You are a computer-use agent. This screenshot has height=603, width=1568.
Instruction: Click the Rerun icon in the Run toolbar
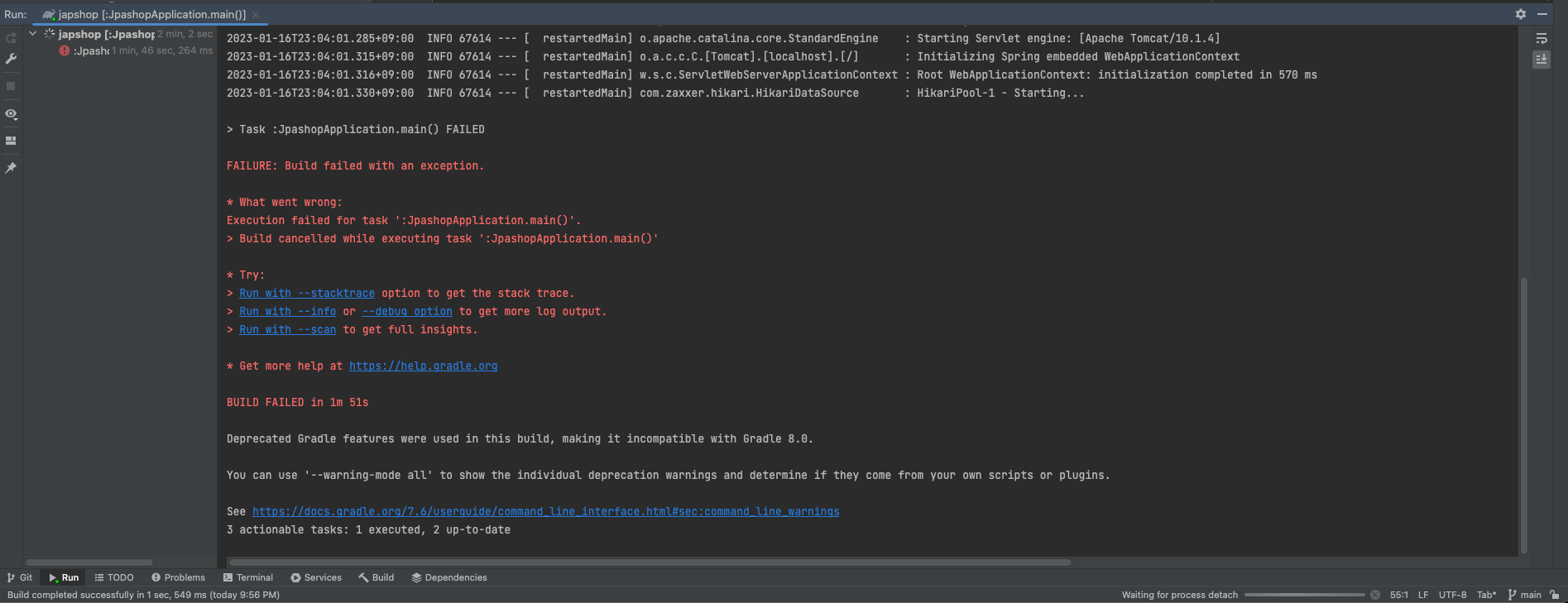point(11,38)
